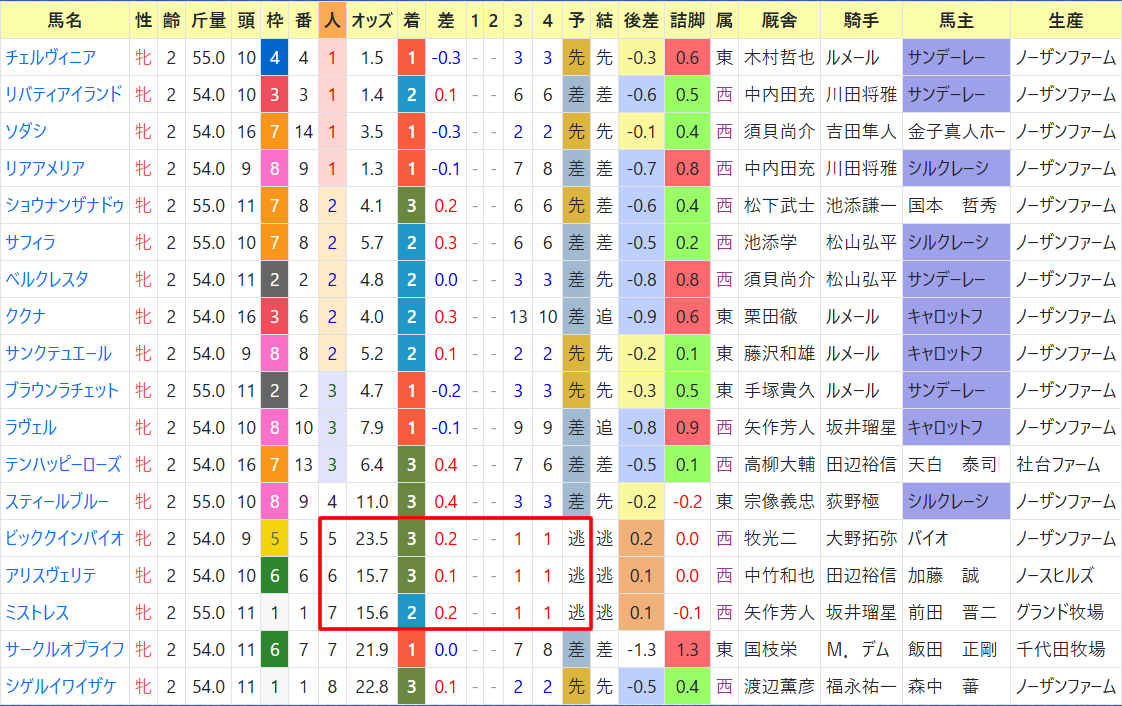This screenshot has width=1122, height=706.
Task: Select 詰脚 value 1.3 in サークルオブライフ row
Action: tap(688, 649)
